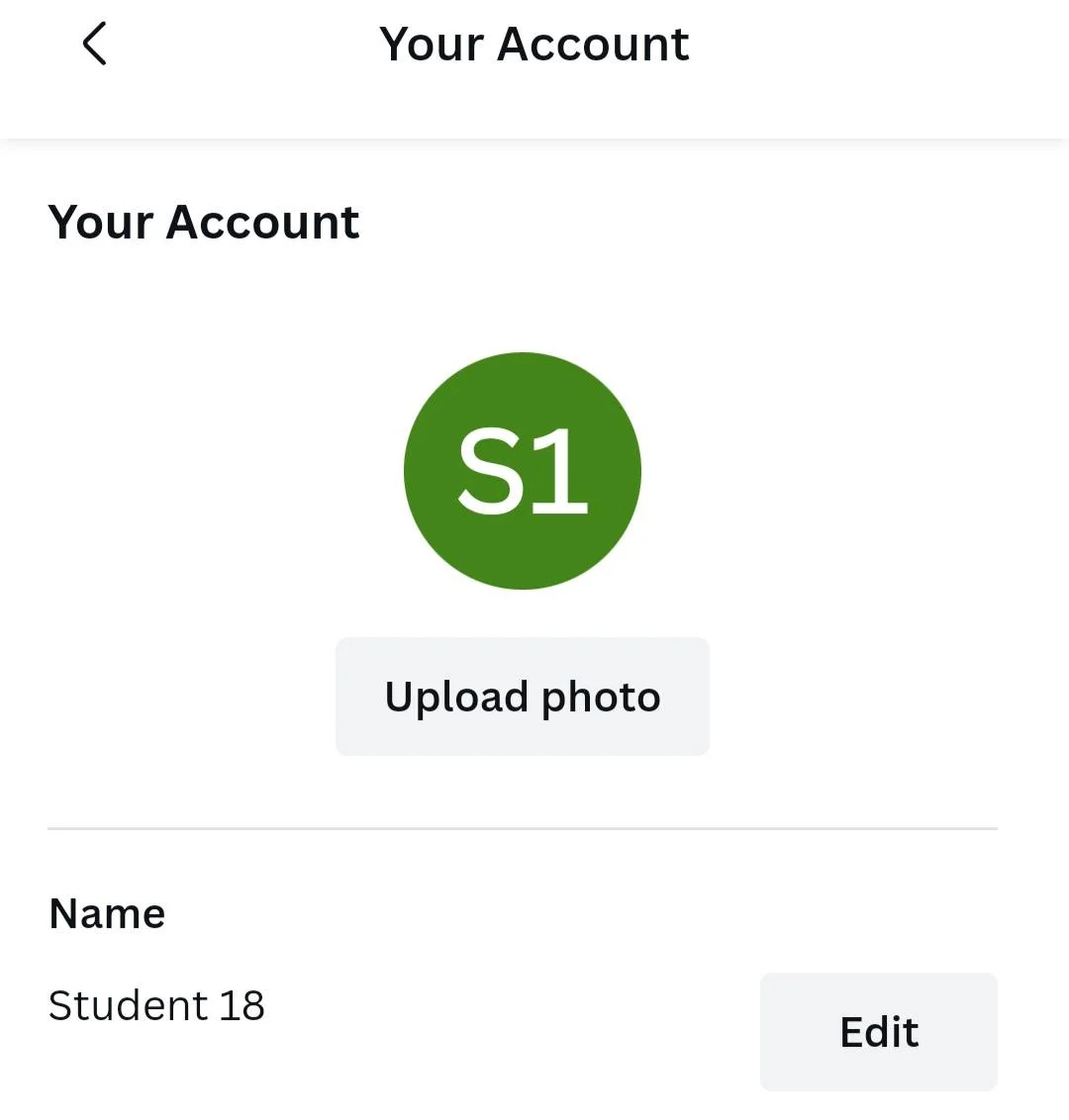Go back using the left arrow icon

coord(94,44)
